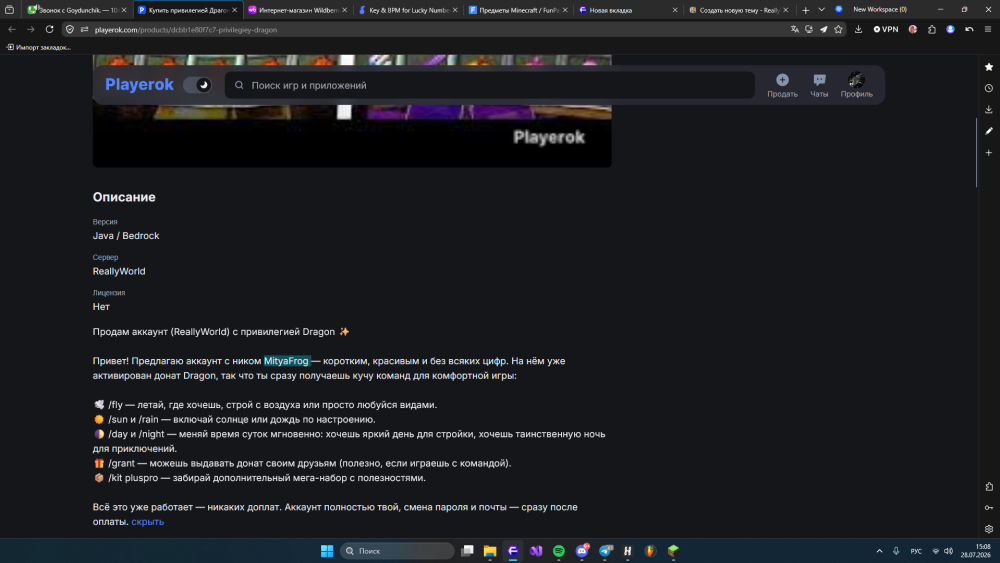Click the "Описание" heading
1000x563 pixels.
[x=124, y=197]
